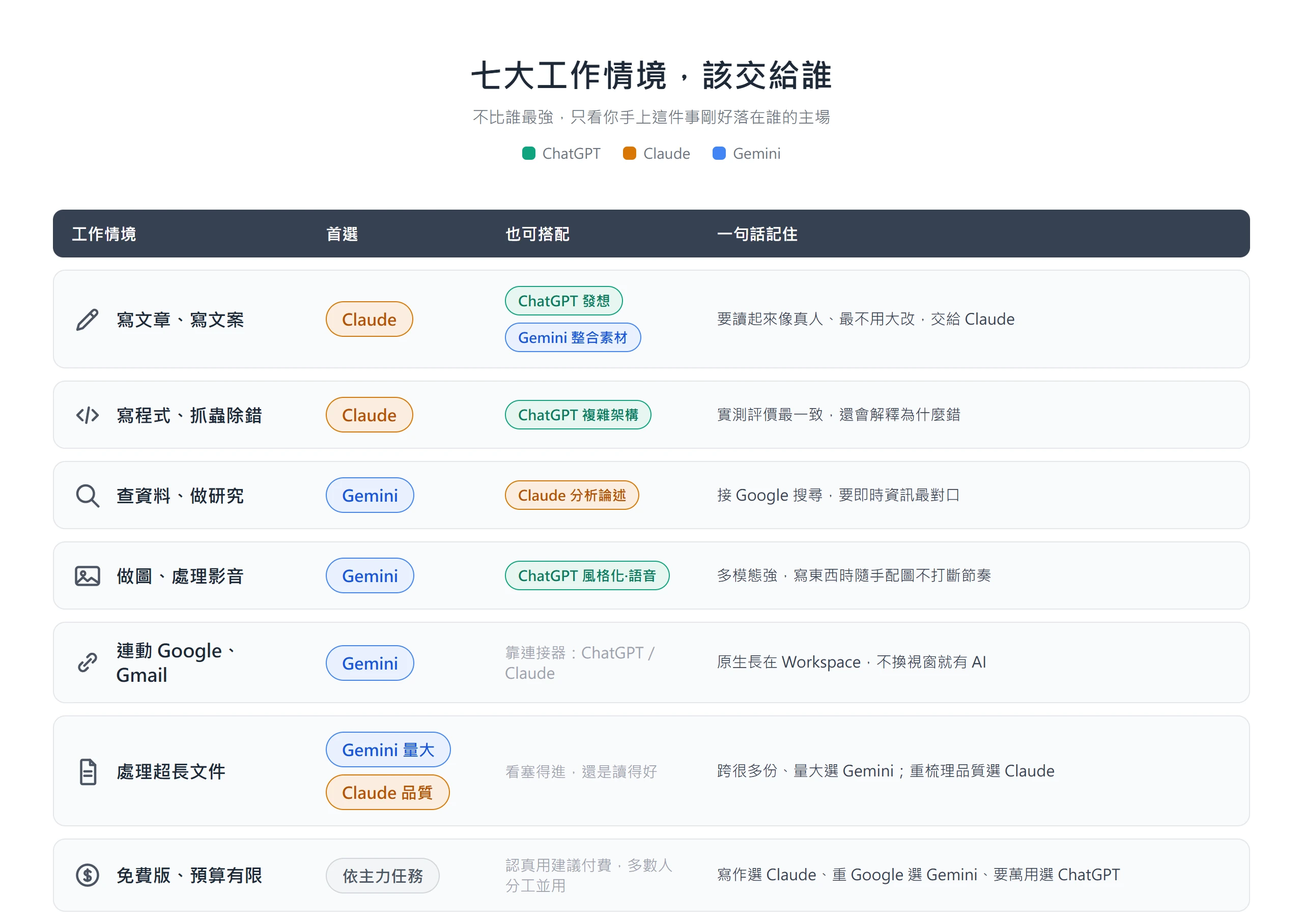This screenshot has width=1303, height=924.
Task: Click the dollar coin icon beside 免費版、預算有限
Action: click(x=88, y=875)
